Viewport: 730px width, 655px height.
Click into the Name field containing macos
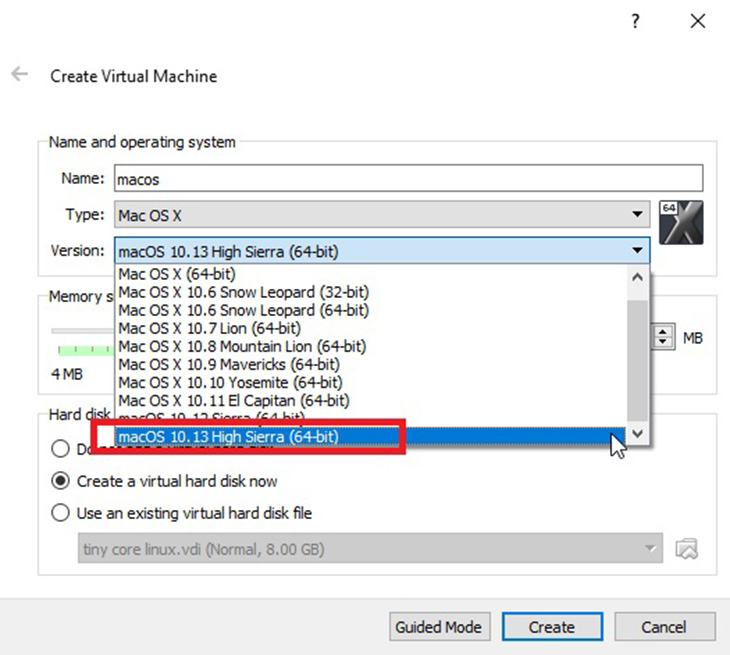(408, 178)
